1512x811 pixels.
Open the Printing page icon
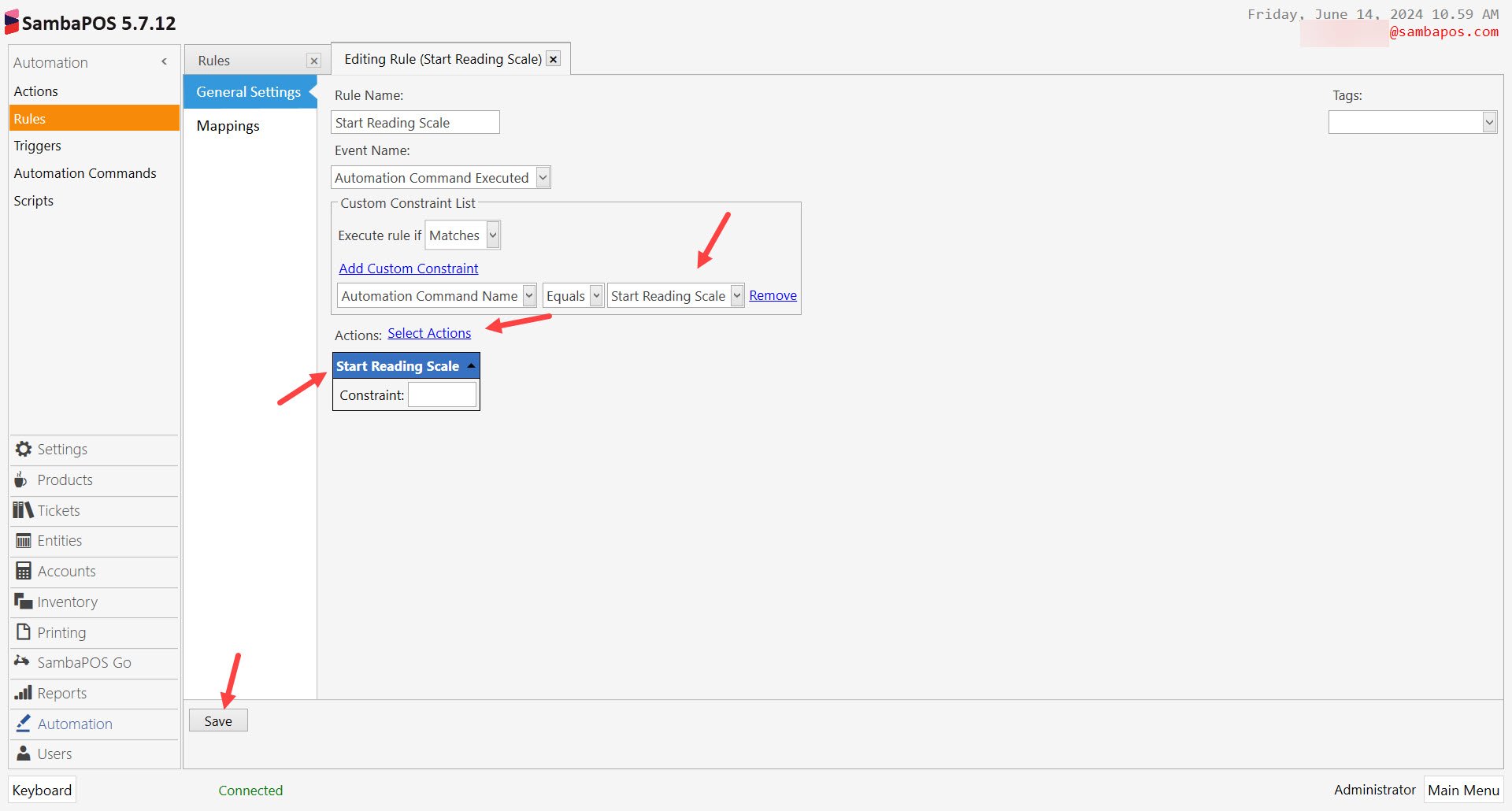pyautogui.click(x=21, y=631)
